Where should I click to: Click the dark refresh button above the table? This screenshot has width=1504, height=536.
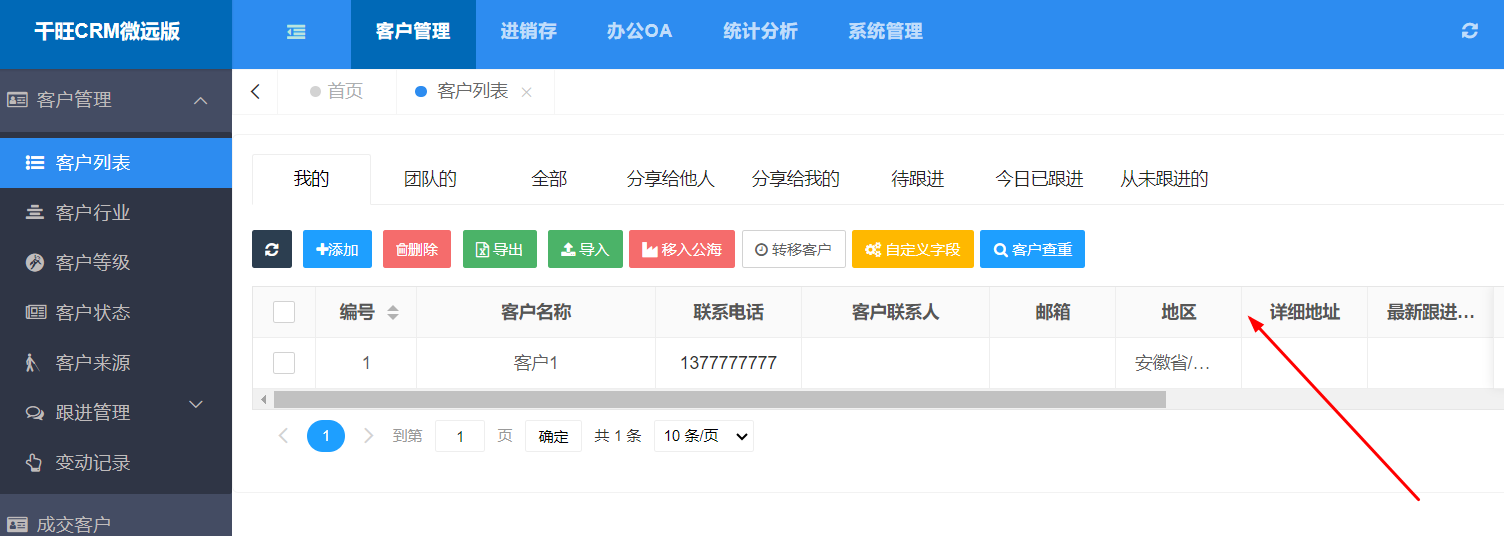click(272, 249)
